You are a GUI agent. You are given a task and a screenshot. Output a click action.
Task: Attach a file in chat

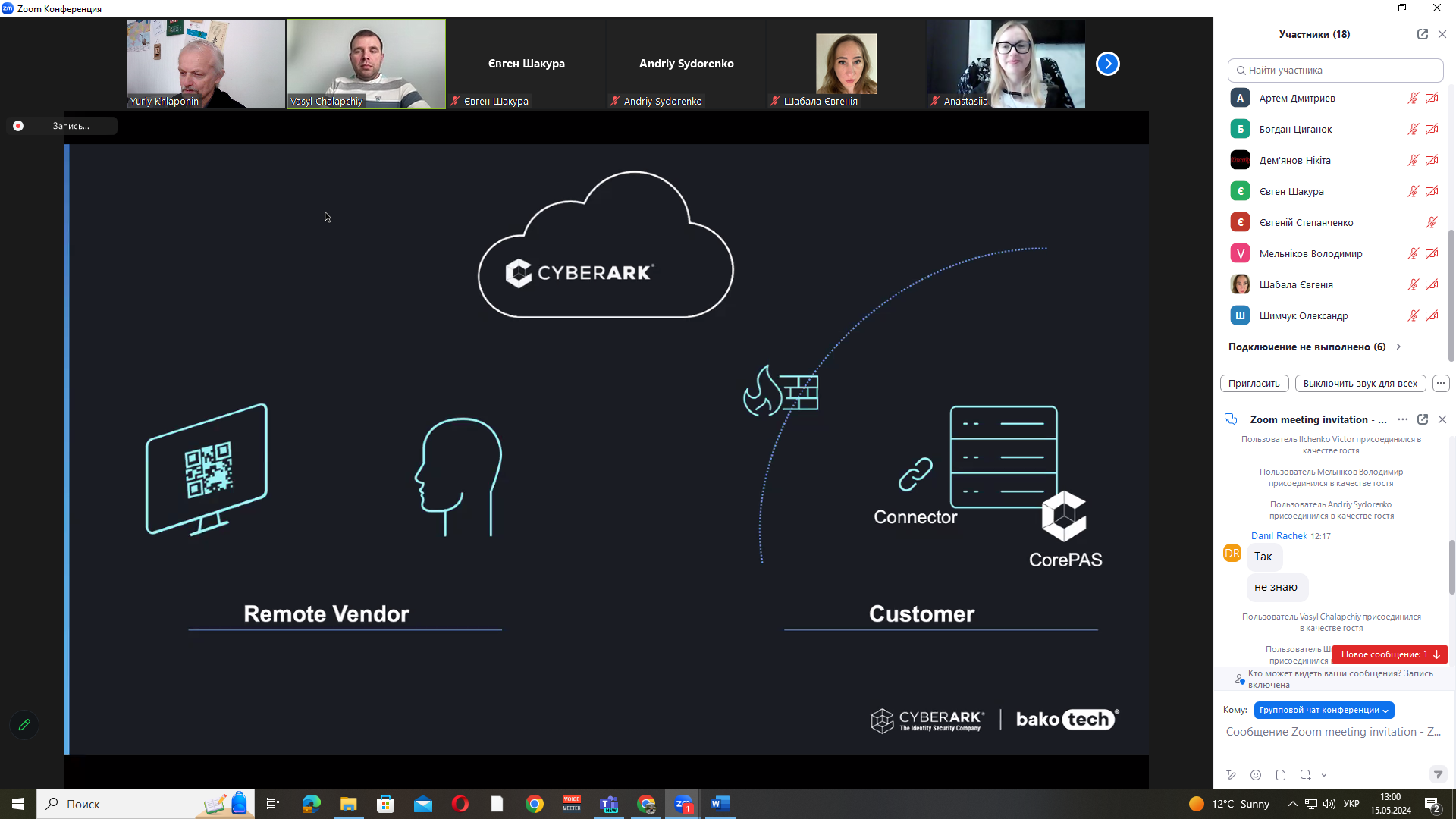1281,775
